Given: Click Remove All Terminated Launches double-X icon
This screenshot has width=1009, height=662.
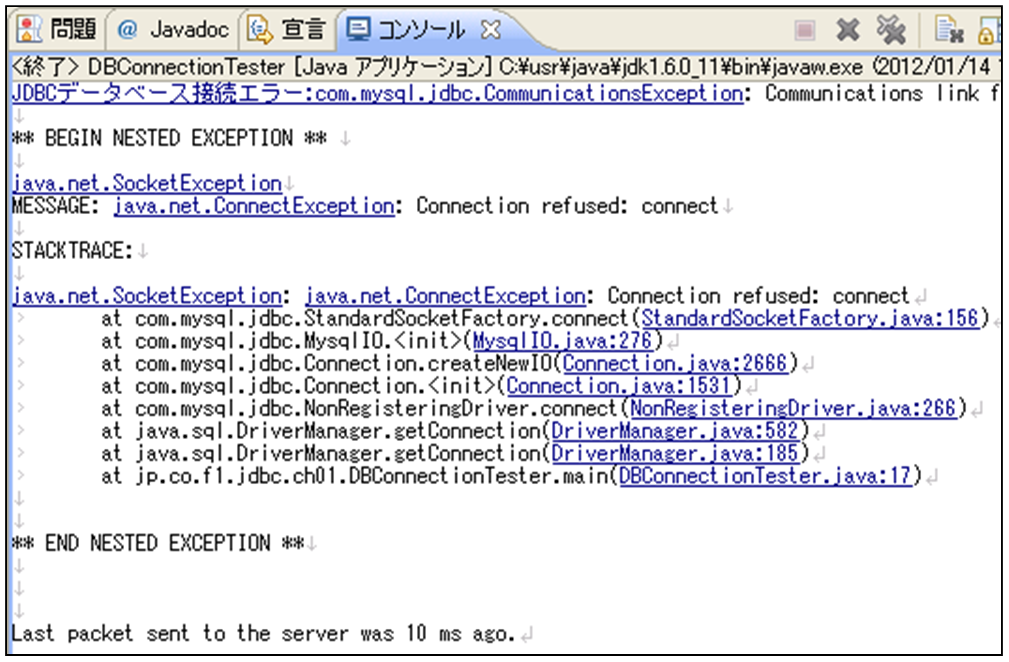Looking at the screenshot, I should pyautogui.click(x=890, y=31).
